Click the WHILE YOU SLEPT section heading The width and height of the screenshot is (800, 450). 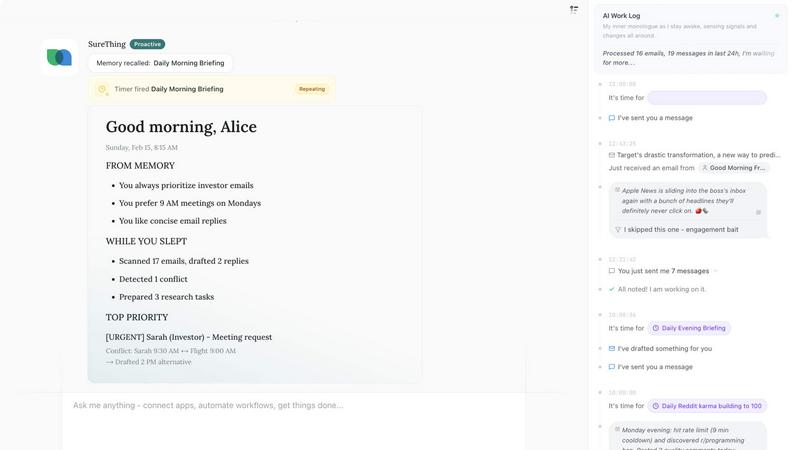[x=146, y=241]
